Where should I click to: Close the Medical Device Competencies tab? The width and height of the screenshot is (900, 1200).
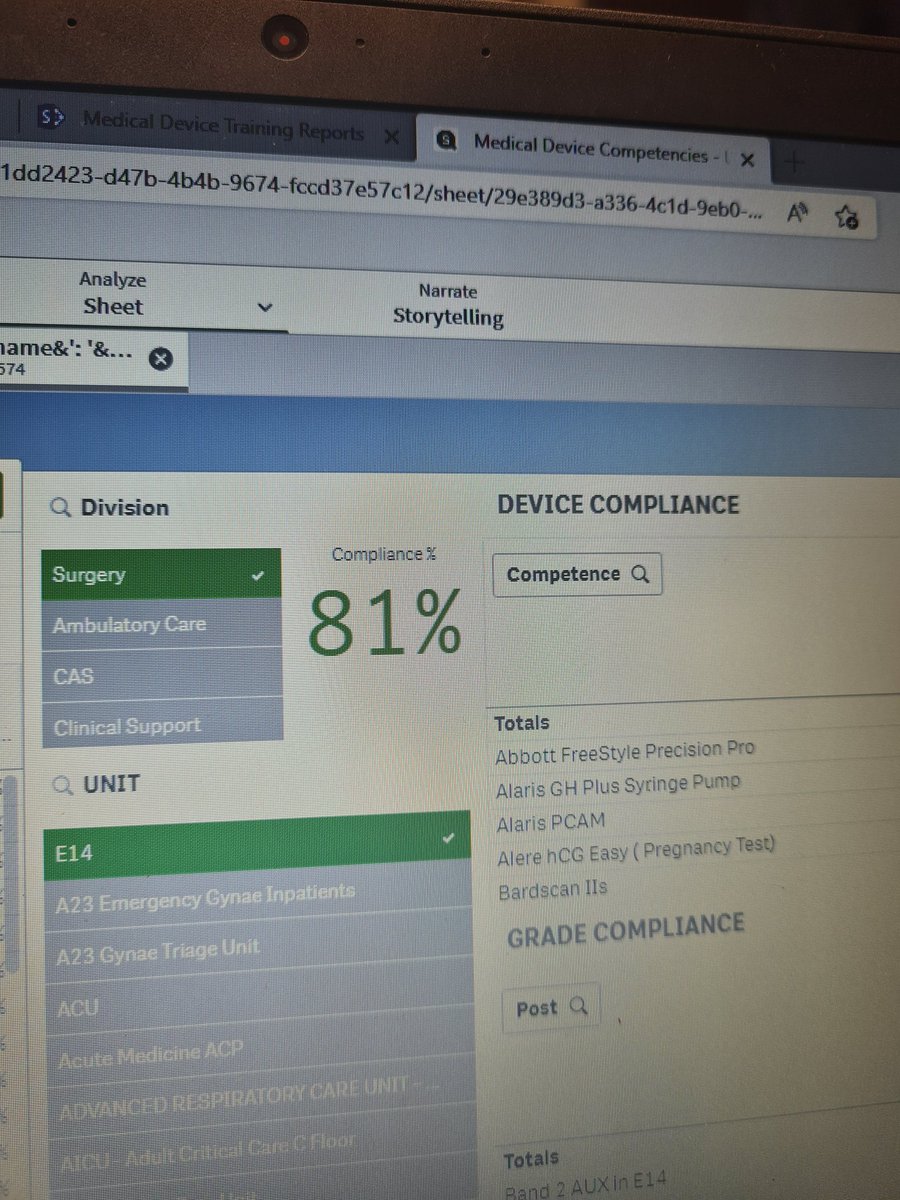pos(747,158)
